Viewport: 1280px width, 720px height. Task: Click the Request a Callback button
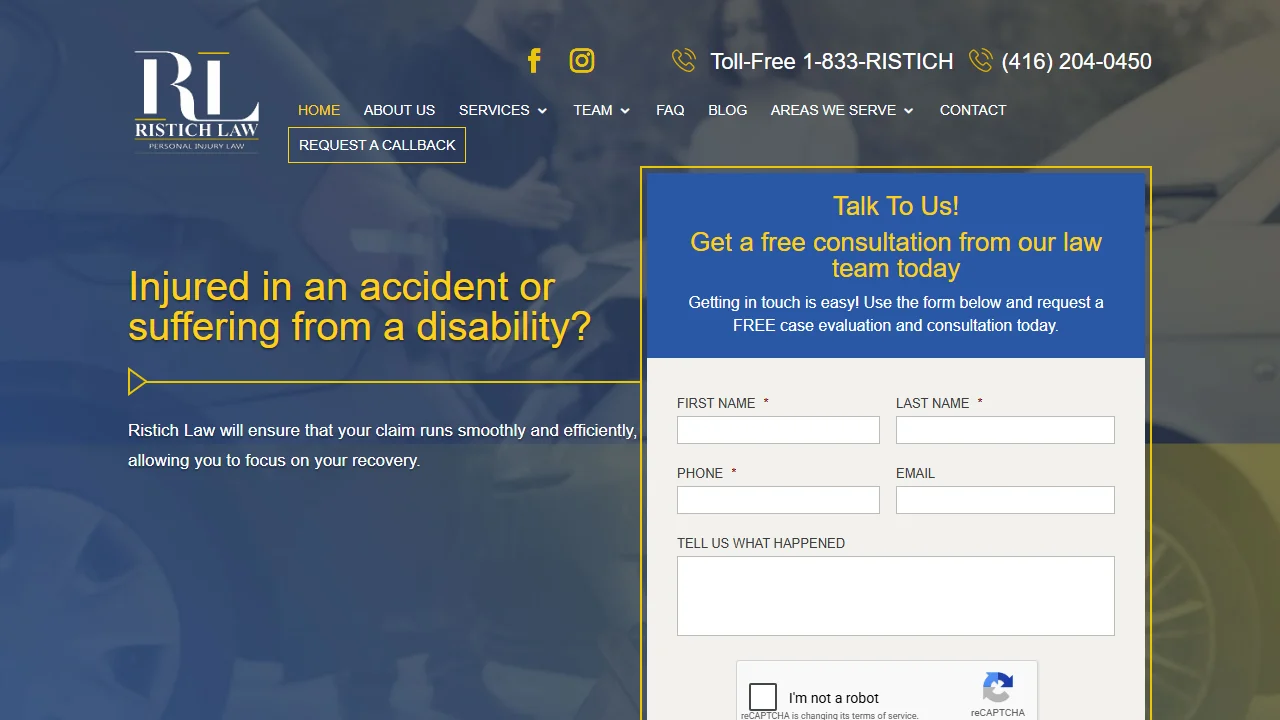click(377, 145)
